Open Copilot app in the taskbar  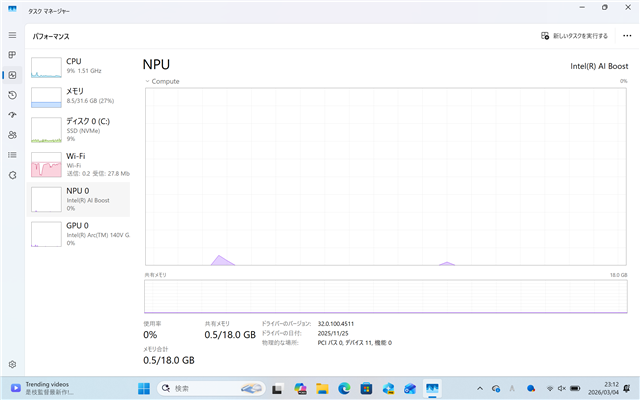click(300, 389)
